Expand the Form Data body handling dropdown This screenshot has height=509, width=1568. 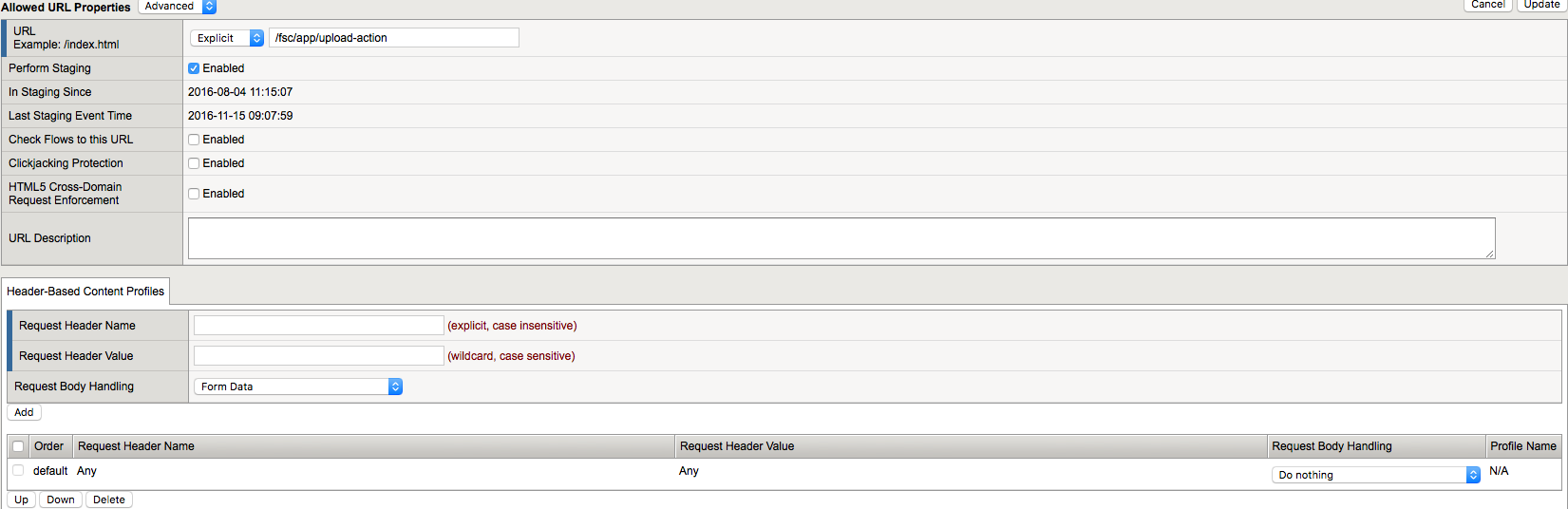click(298, 386)
